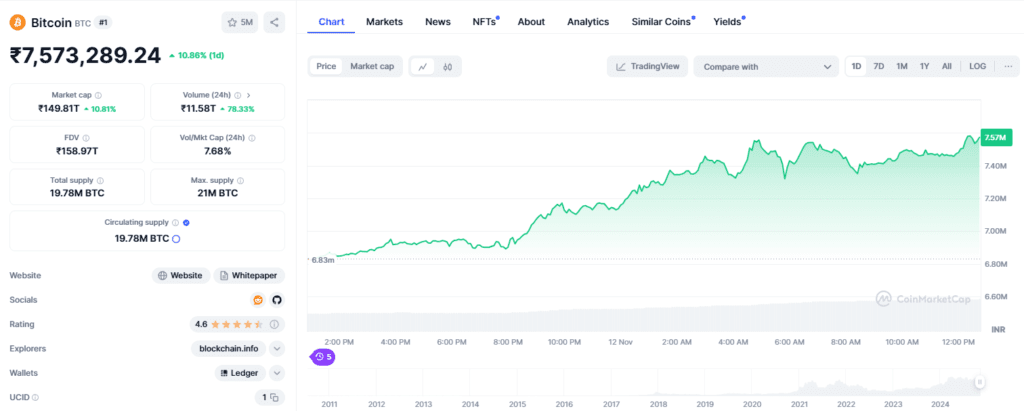This screenshot has height=411, width=1024.
Task: Add Bitcoin to watchlist via star button
Action: 240,22
